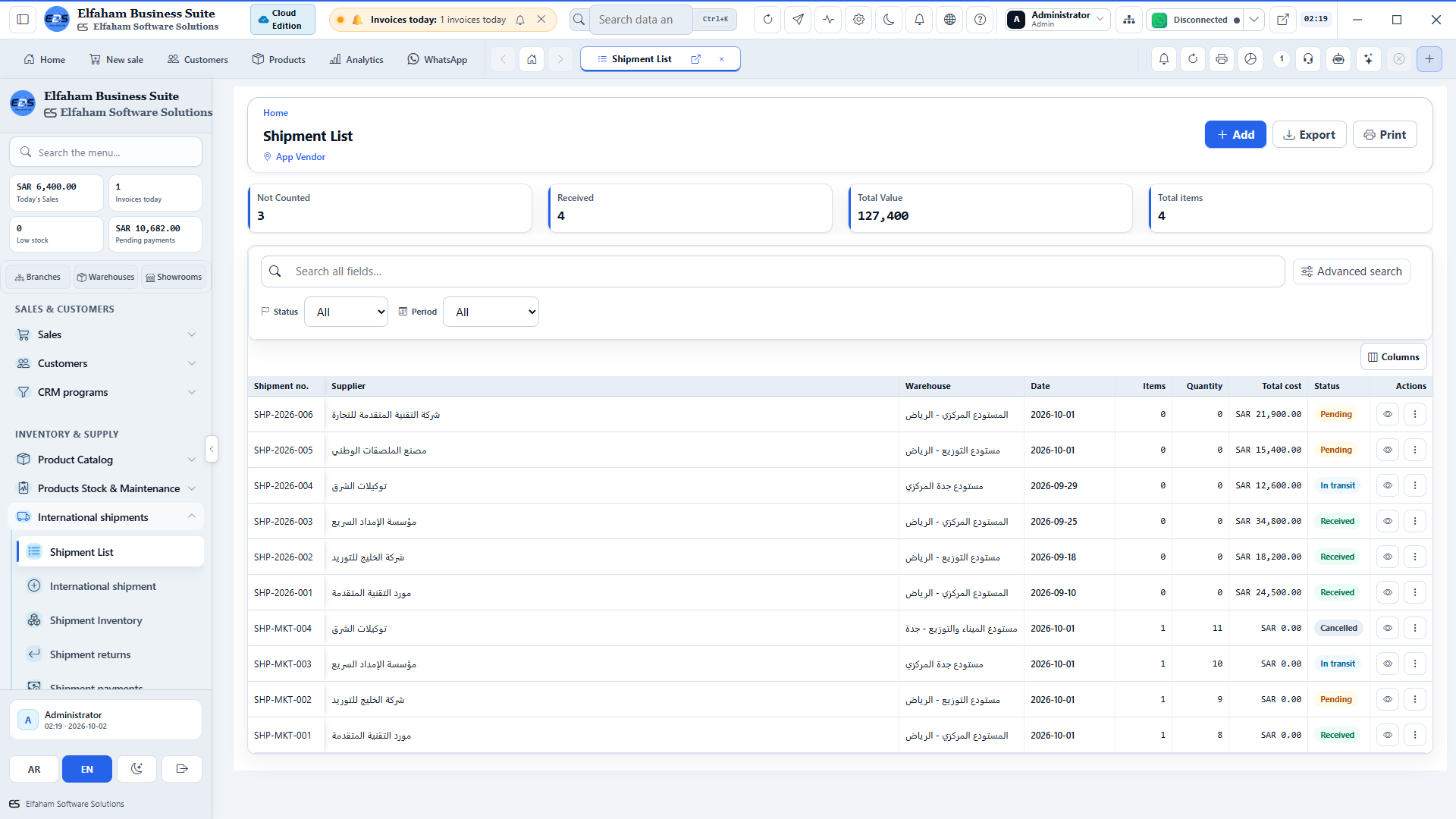Close the Invoices today notification
This screenshot has height=819, width=1456.
click(541, 20)
